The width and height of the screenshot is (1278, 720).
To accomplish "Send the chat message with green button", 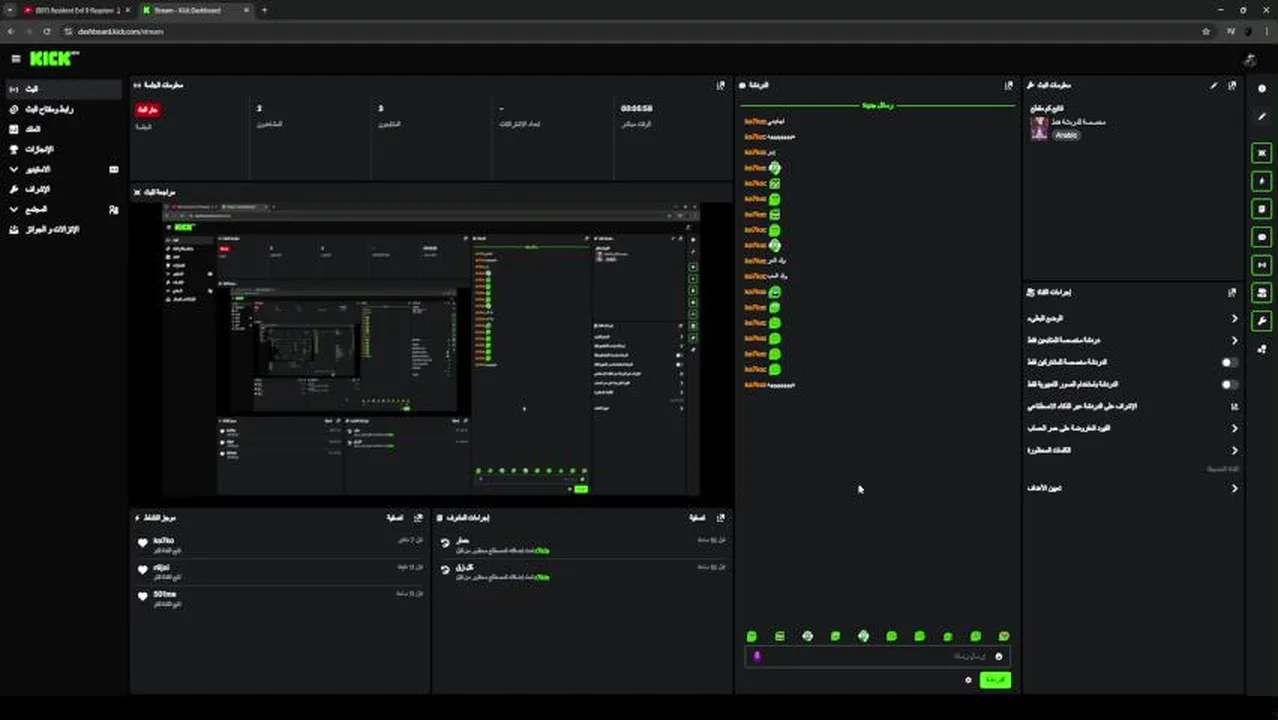I will click(x=995, y=680).
